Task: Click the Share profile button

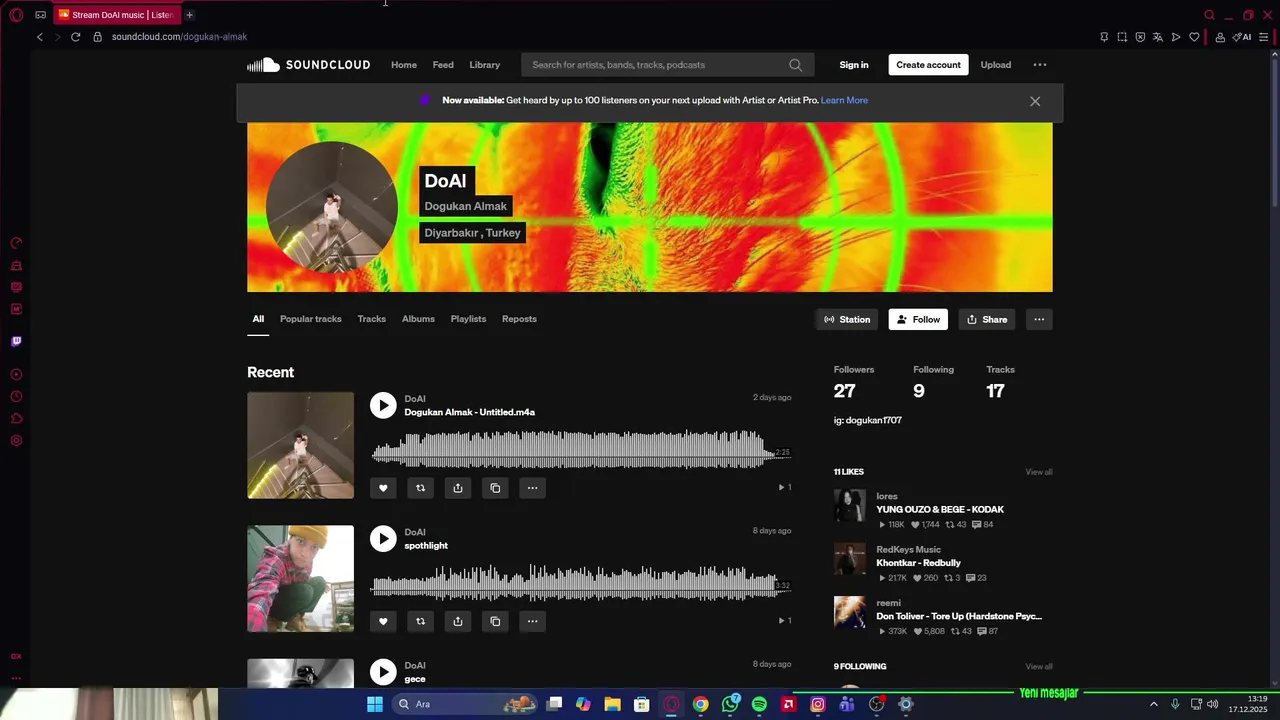Action: (x=987, y=320)
